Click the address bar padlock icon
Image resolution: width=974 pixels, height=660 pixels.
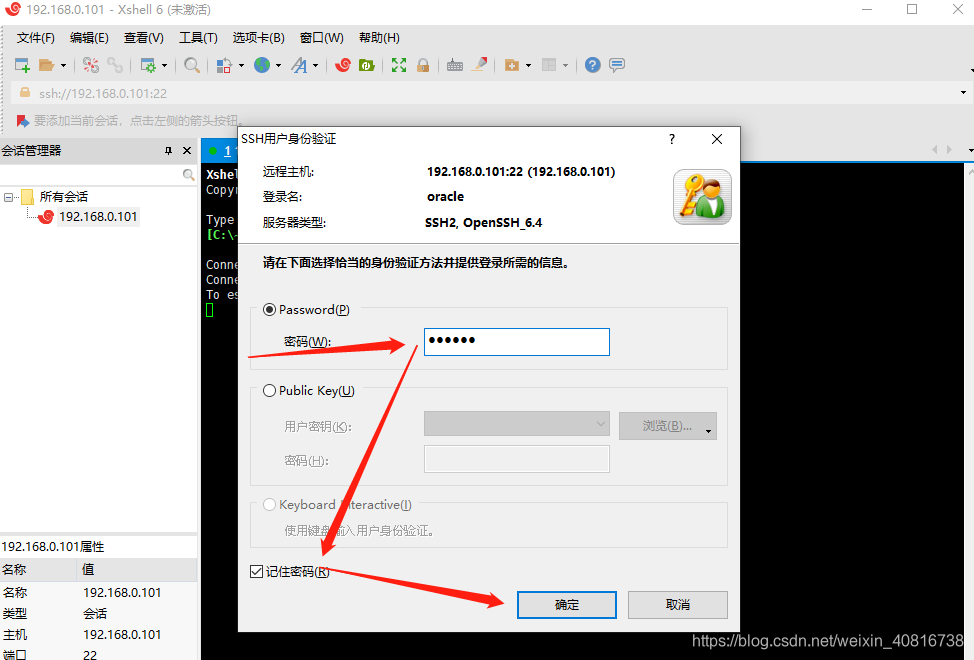click(x=25, y=93)
